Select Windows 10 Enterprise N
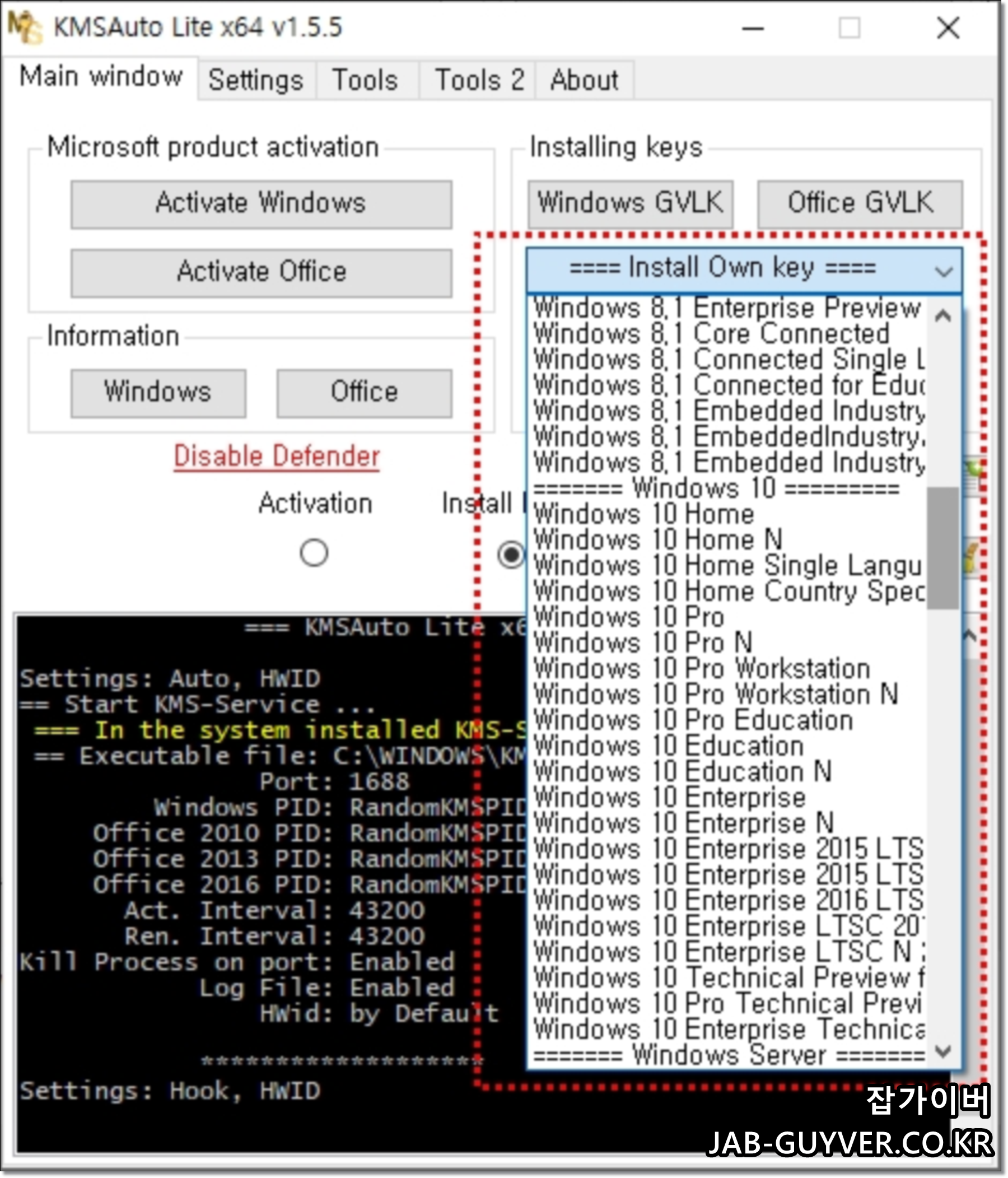The height and width of the screenshot is (1178, 1008). (x=727, y=823)
